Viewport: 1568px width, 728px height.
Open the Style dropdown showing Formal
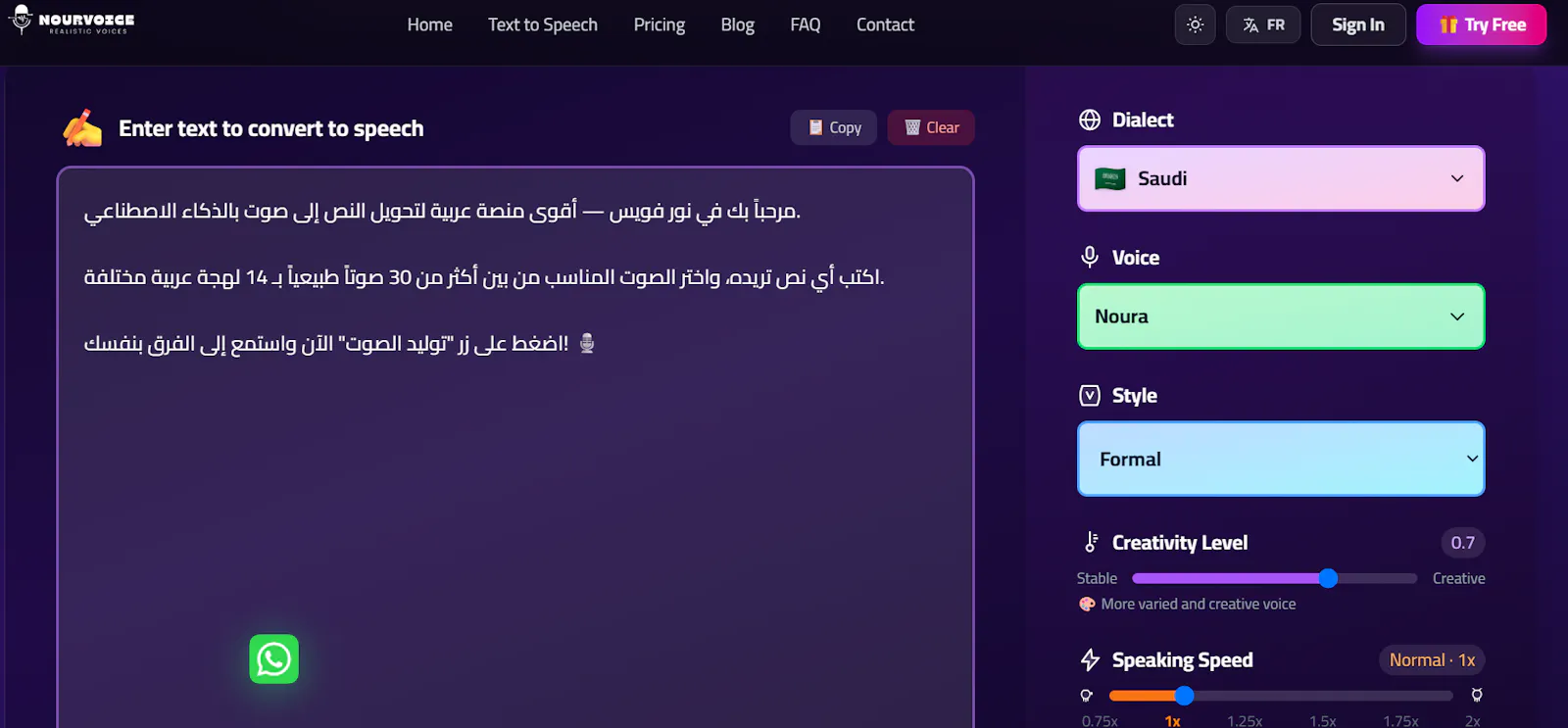tap(1281, 459)
